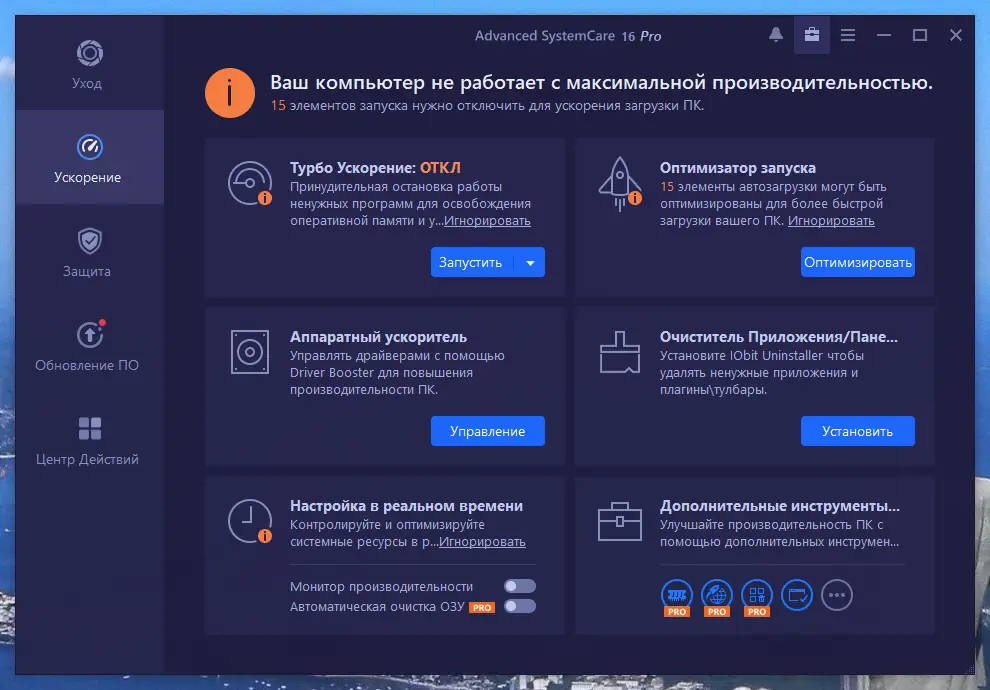Viewport: 990px width, 690px height.
Task: Click the notification bell icon
Action: tap(775, 35)
